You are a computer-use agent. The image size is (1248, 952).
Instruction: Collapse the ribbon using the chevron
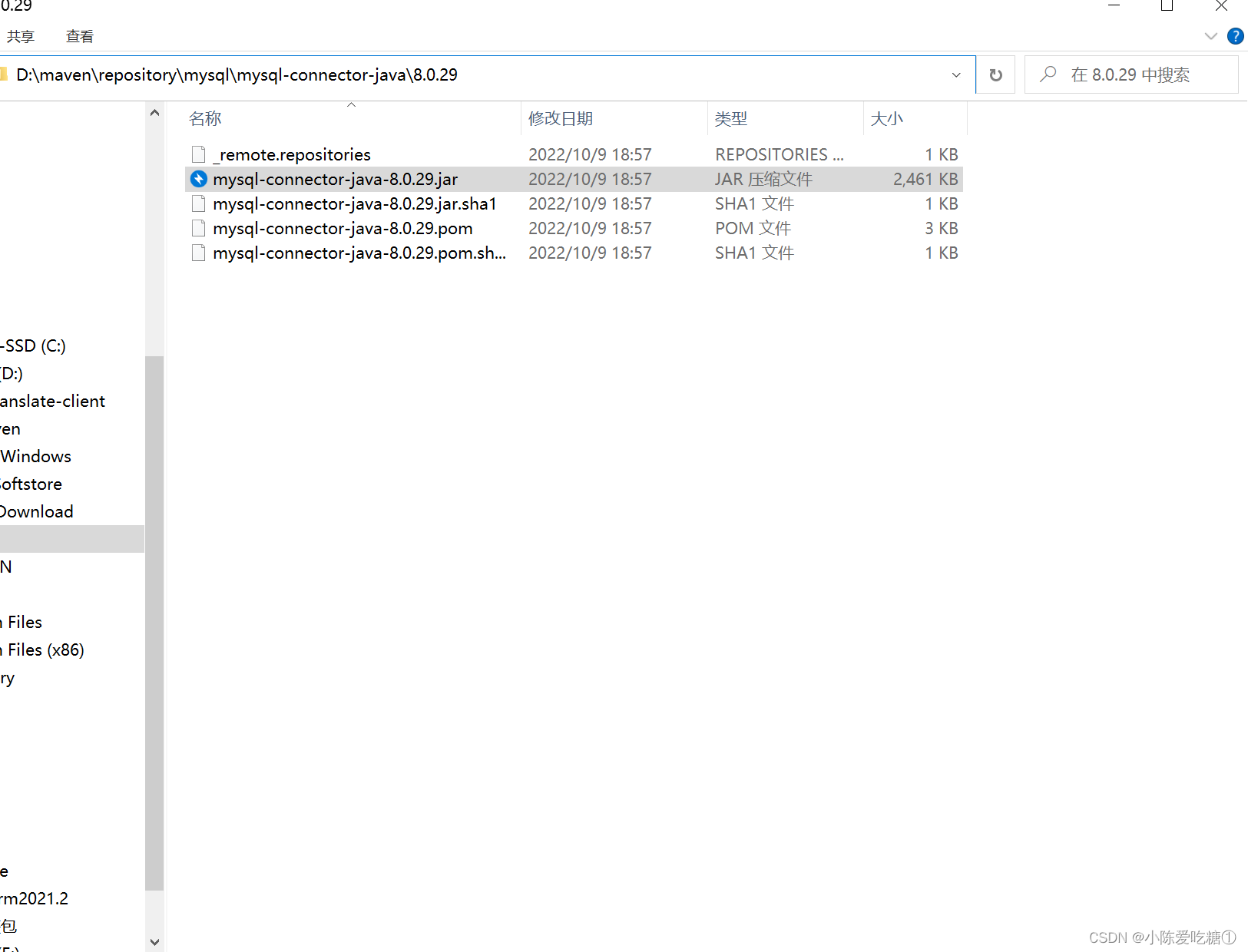pyautogui.click(x=1211, y=36)
